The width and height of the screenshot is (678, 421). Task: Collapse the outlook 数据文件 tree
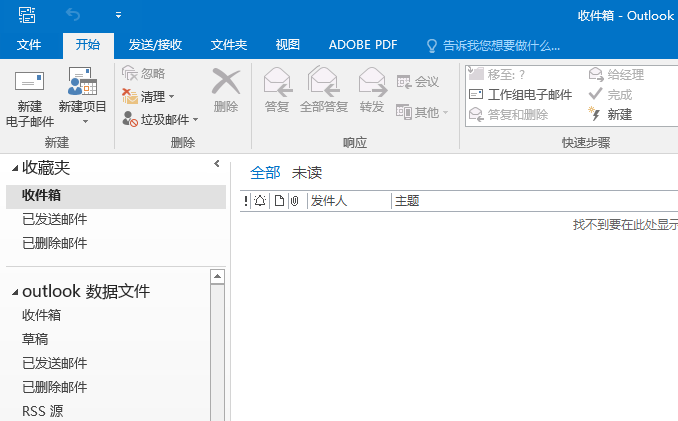(14, 292)
